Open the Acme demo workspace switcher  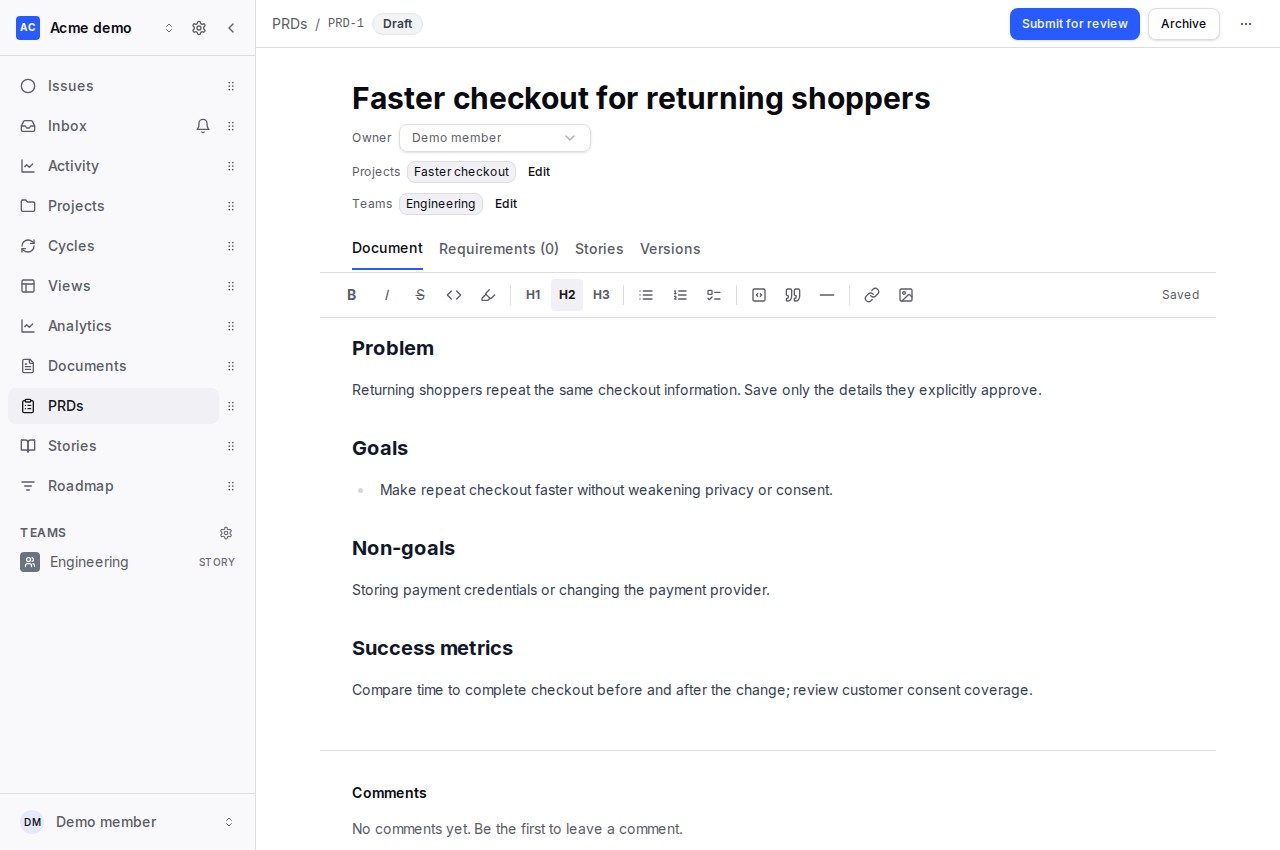(x=96, y=28)
